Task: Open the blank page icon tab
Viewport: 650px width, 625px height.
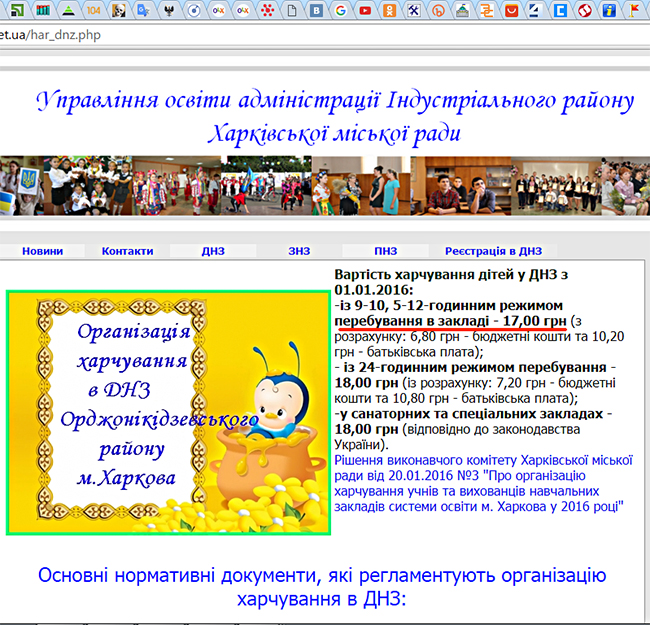Action: (x=292, y=10)
